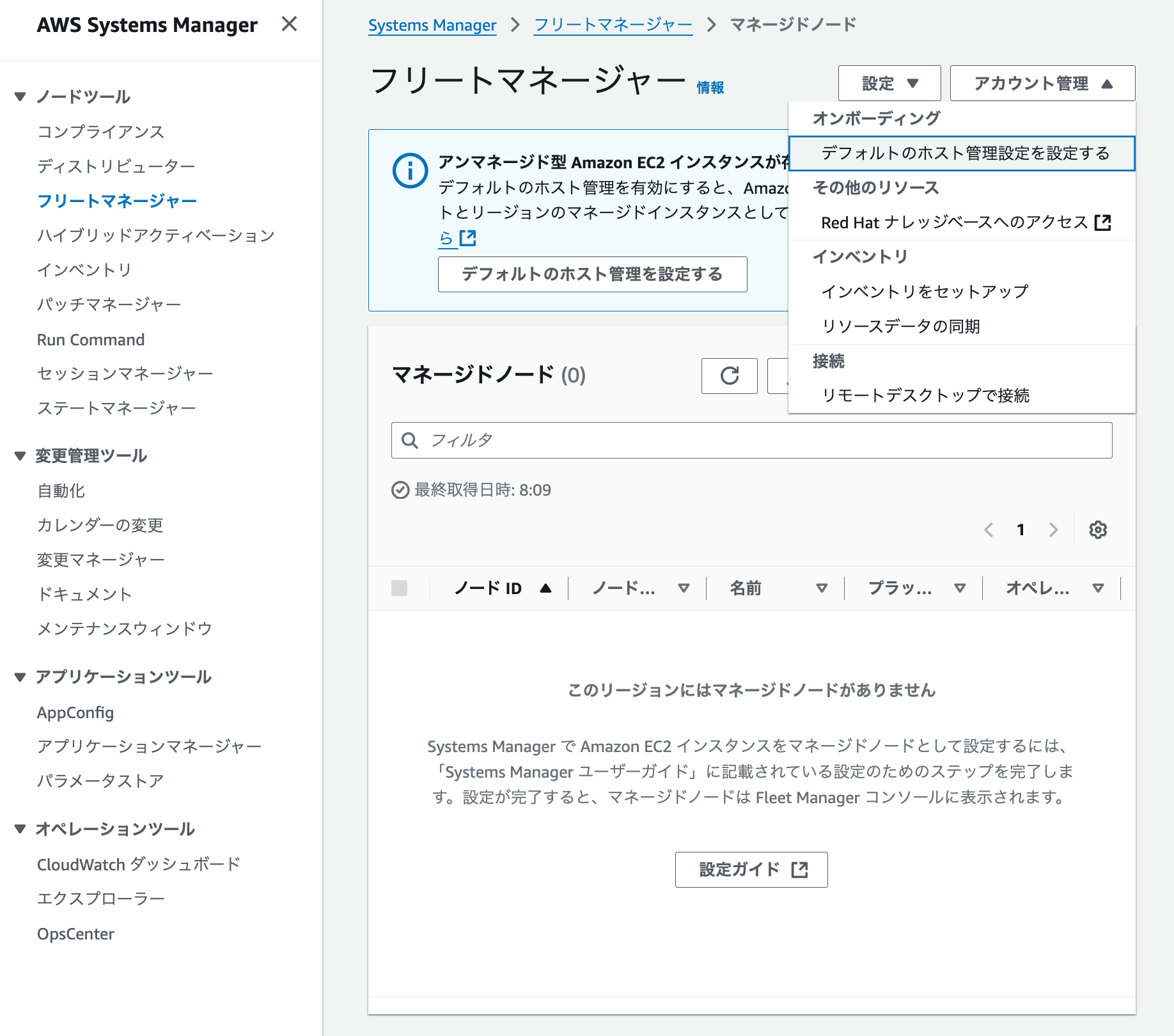1174x1036 pixels.
Task: Open the 設定ガイド button
Action: pos(751,870)
